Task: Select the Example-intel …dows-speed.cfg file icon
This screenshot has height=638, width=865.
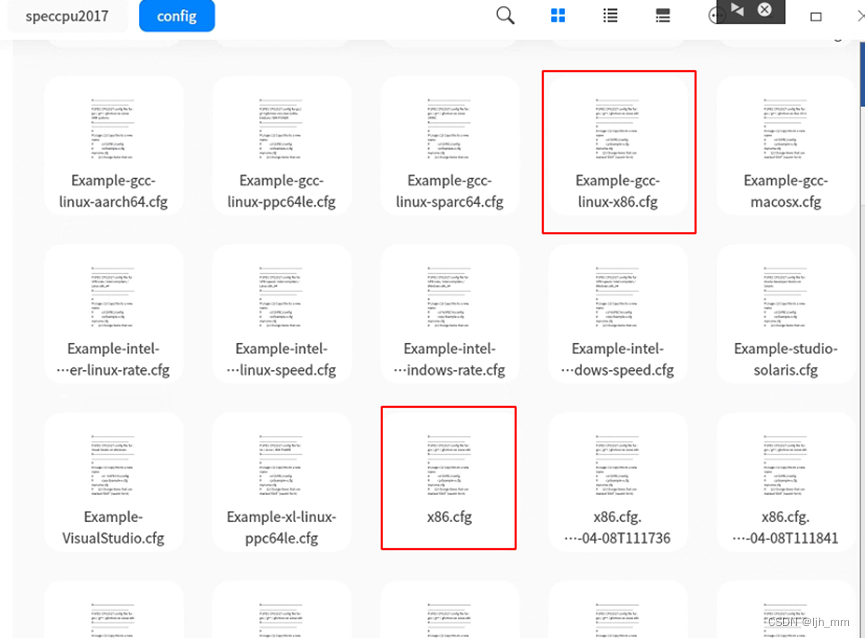Action: click(617, 298)
